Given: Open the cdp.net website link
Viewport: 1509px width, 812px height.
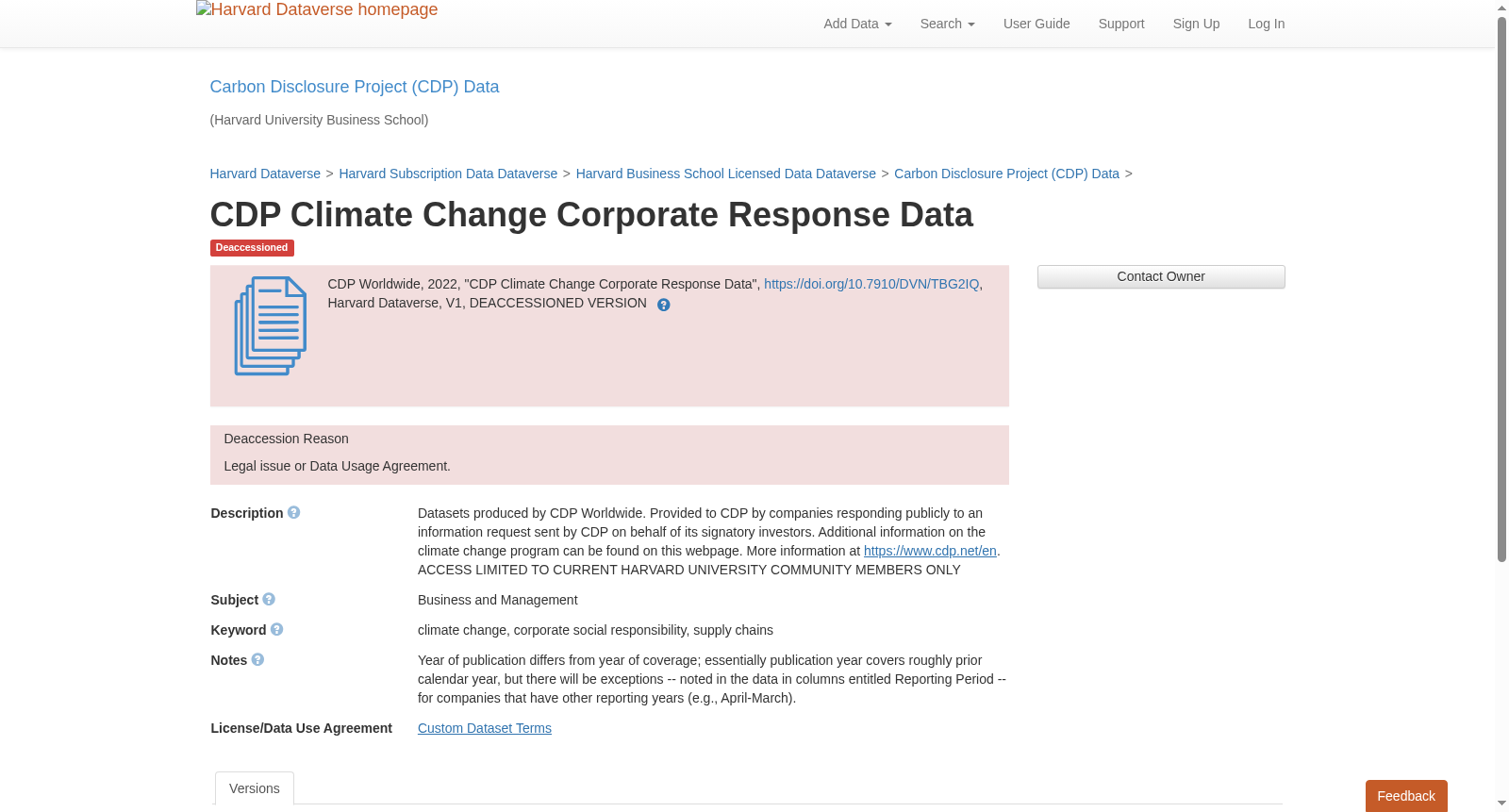Looking at the screenshot, I should click(x=930, y=551).
